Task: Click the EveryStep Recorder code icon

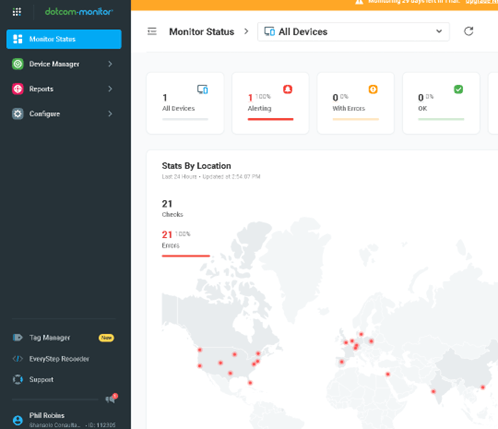Action: (18, 359)
